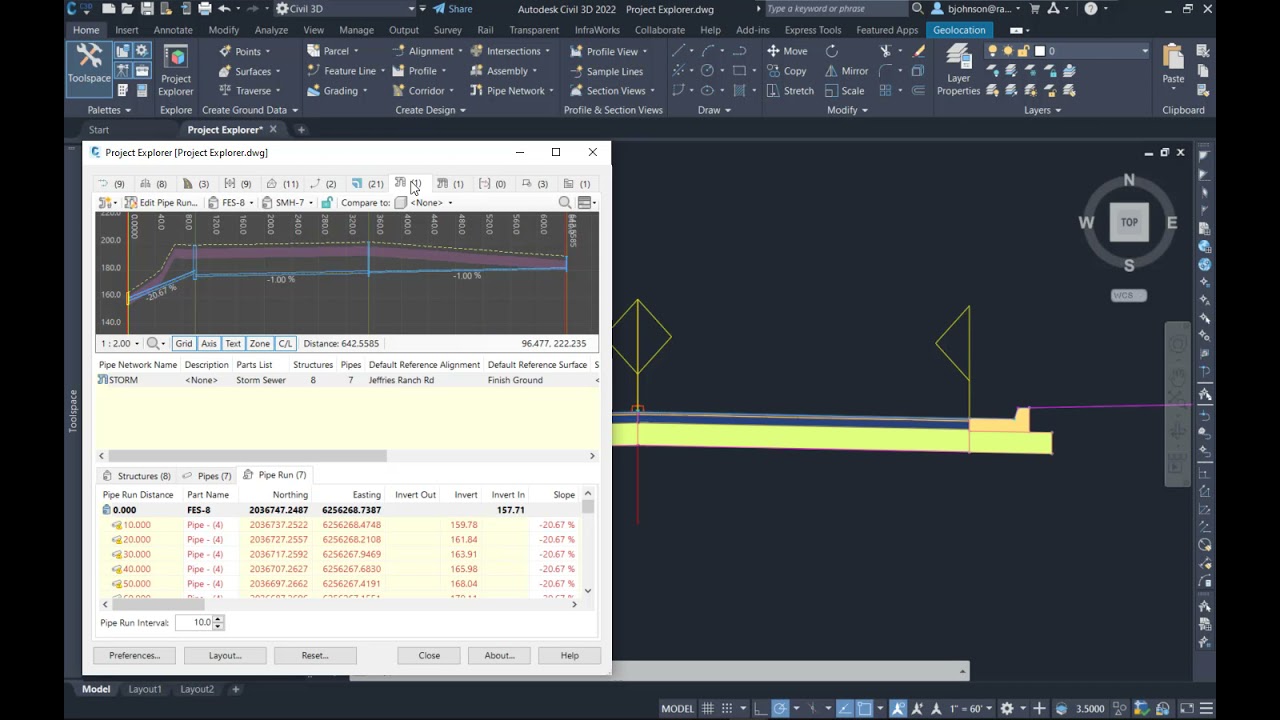Select the Pipe Run (7) tab
1280x720 pixels.
pyautogui.click(x=275, y=475)
